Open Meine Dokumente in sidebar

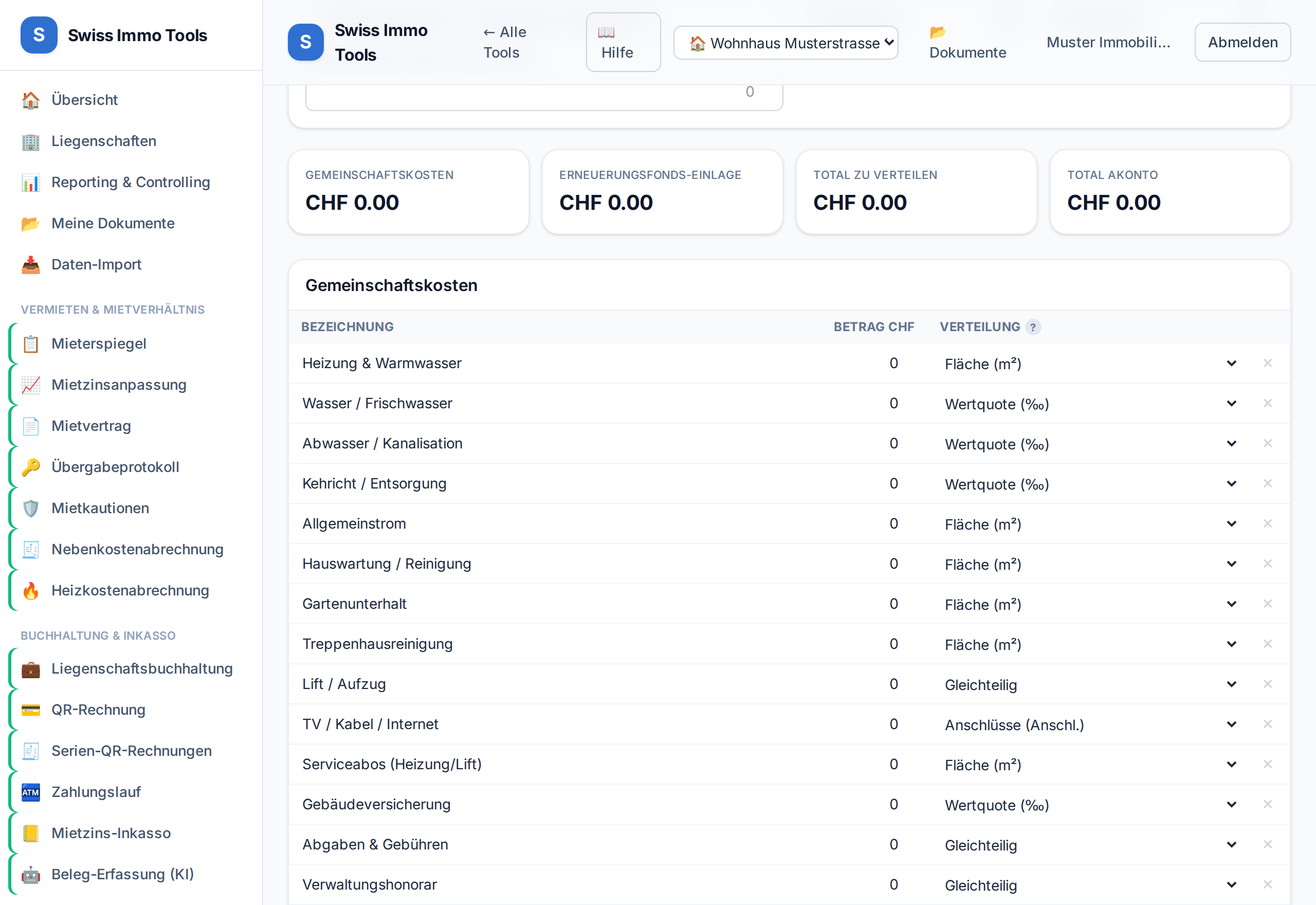[x=131, y=223]
